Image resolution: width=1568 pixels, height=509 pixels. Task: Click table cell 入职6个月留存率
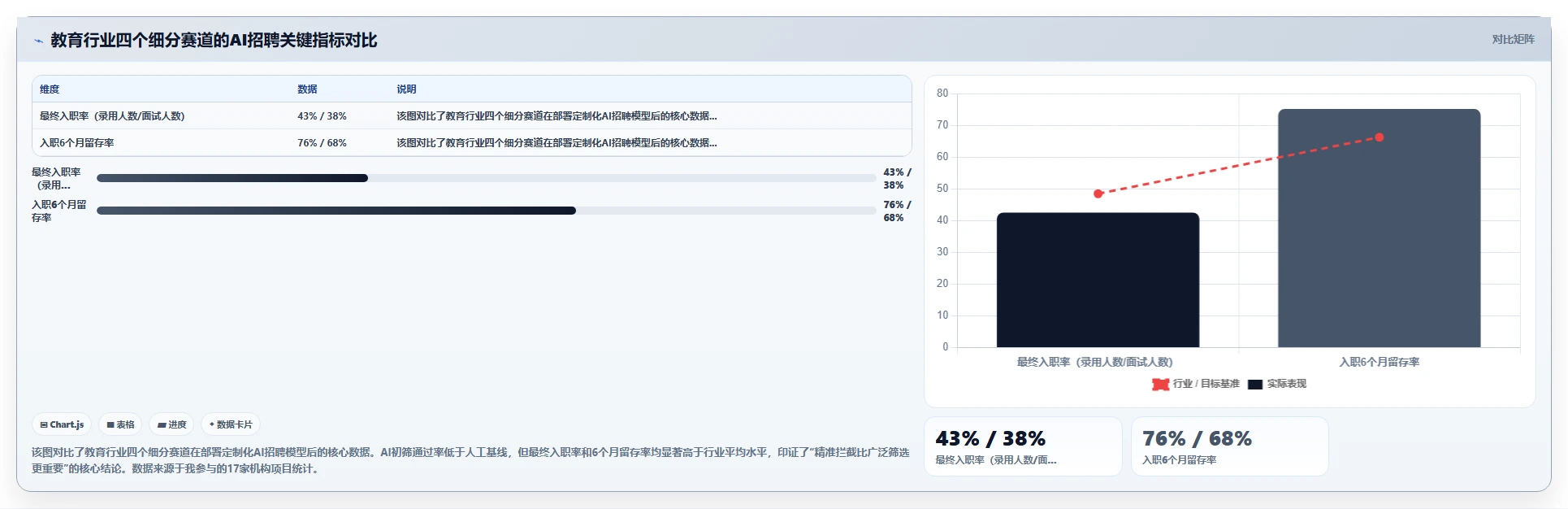[76, 143]
